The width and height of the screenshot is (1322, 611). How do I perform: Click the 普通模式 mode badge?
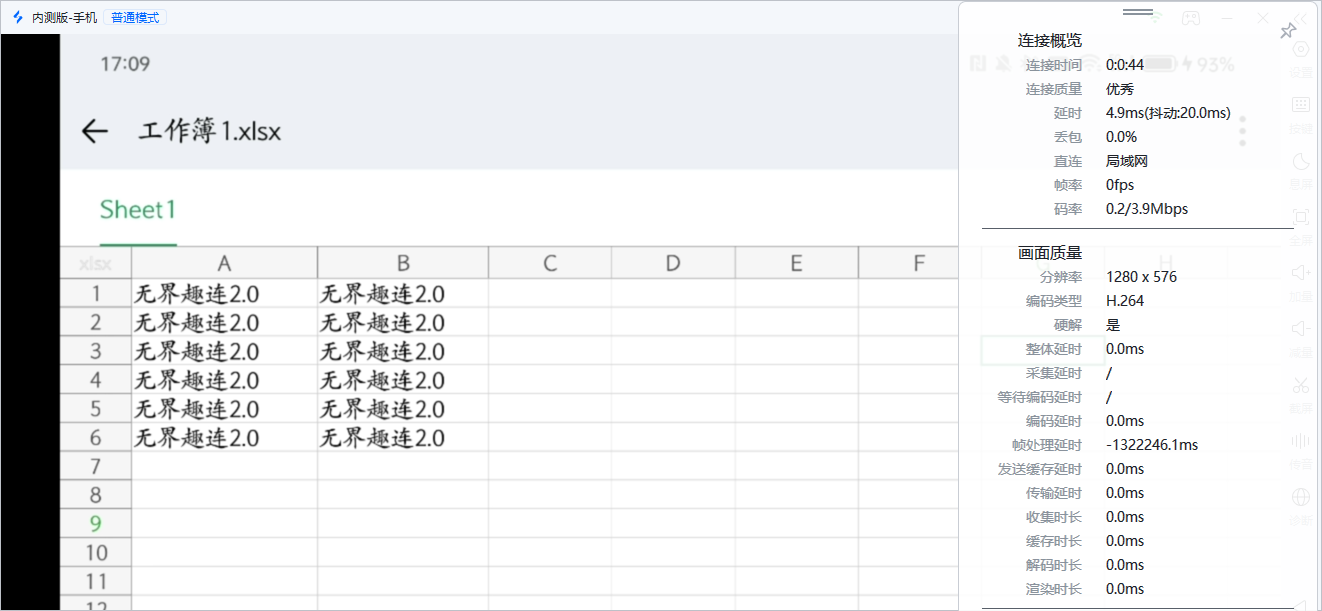(x=134, y=17)
